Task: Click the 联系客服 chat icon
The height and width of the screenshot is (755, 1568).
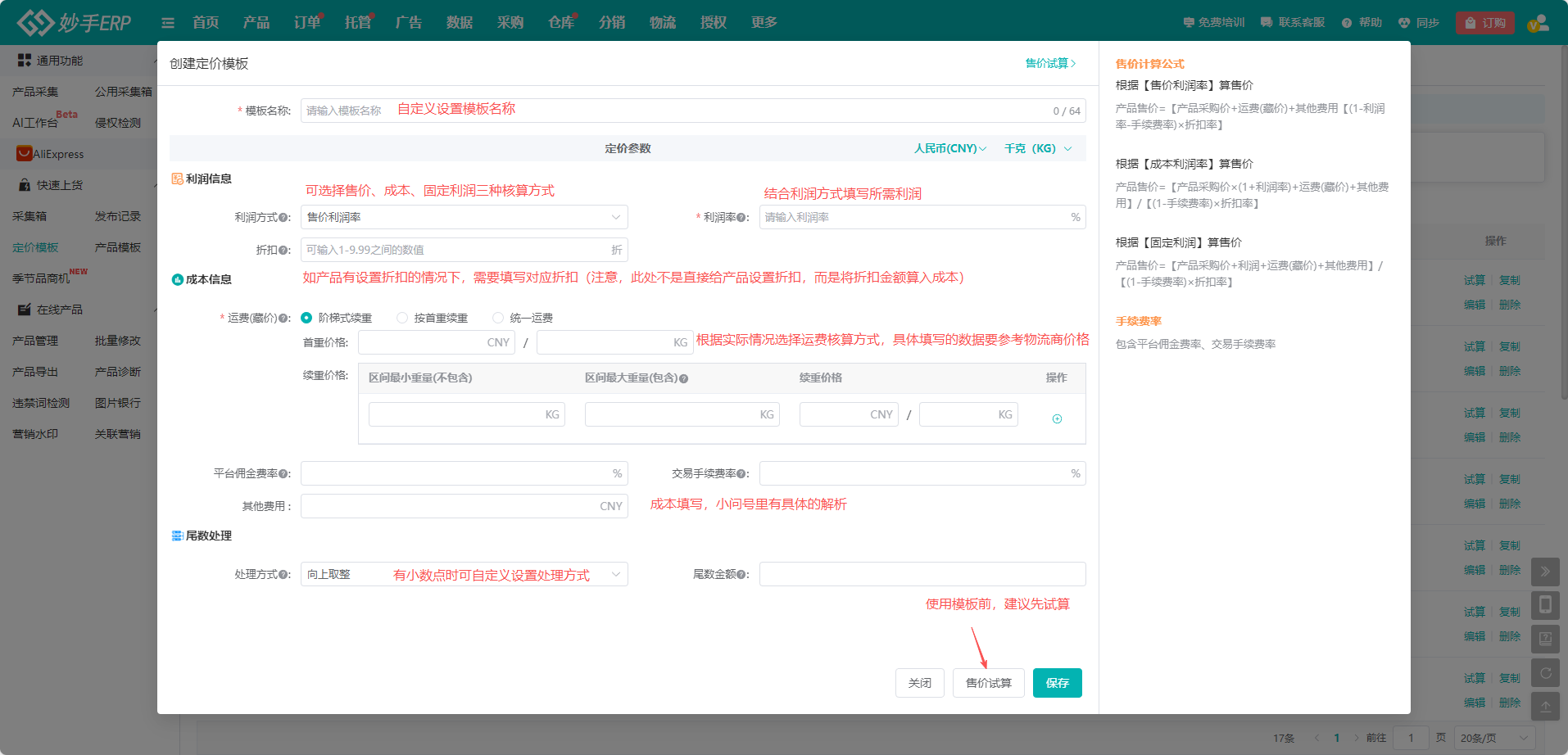Action: [1265, 22]
